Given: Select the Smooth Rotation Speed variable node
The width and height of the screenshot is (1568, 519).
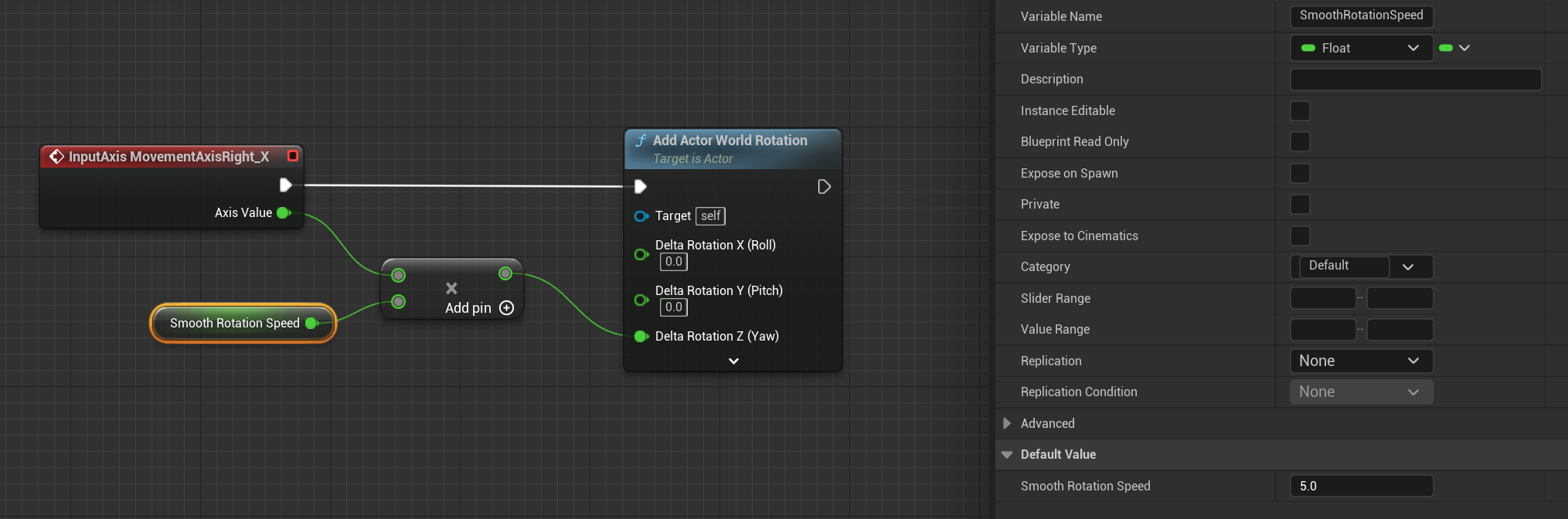Looking at the screenshot, I should pyautogui.click(x=243, y=323).
